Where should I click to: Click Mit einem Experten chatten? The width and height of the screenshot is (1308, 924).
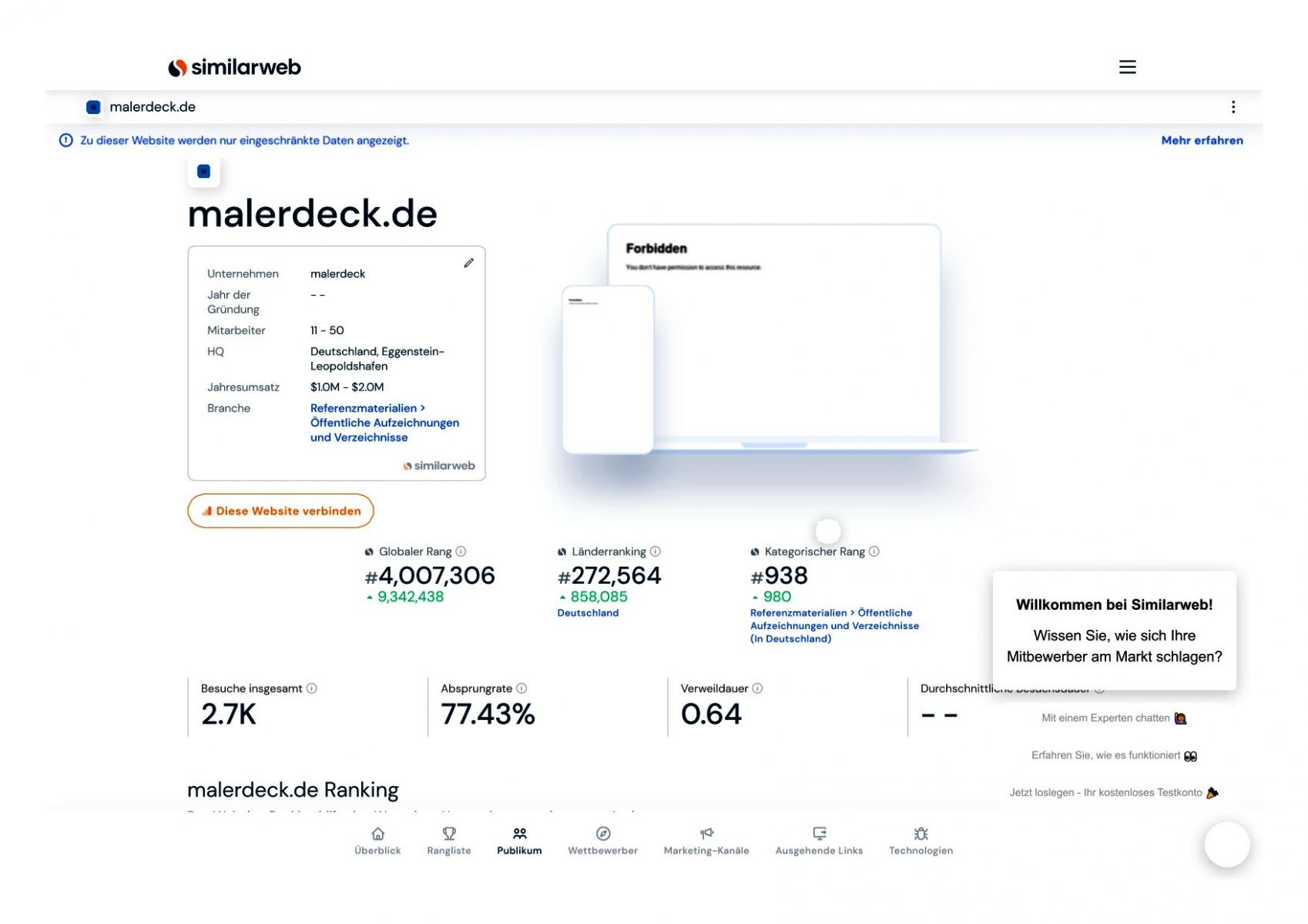click(1114, 718)
